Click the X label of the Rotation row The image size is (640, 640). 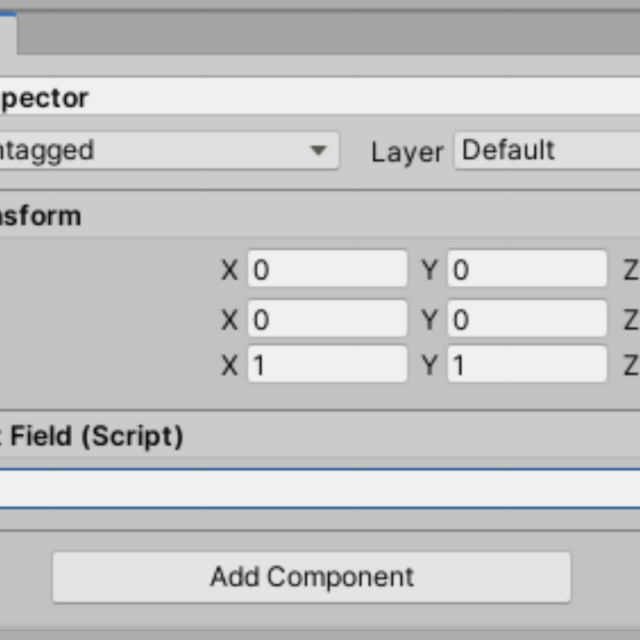pyautogui.click(x=229, y=320)
